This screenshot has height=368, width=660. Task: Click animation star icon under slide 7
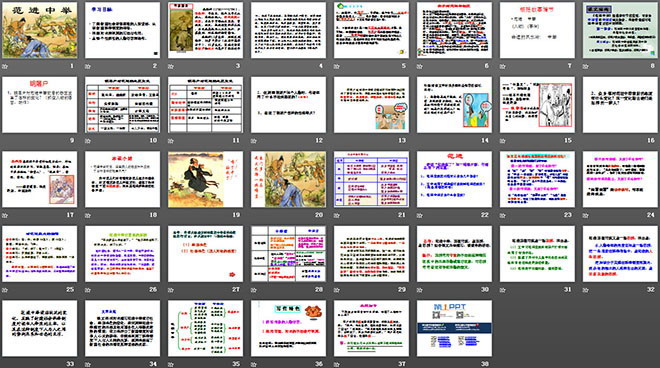(503, 66)
